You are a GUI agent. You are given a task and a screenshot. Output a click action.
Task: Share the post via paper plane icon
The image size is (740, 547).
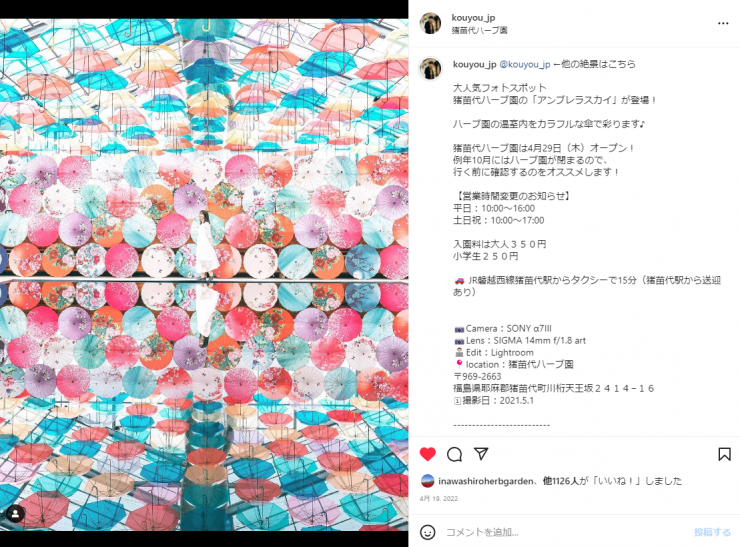(x=481, y=454)
